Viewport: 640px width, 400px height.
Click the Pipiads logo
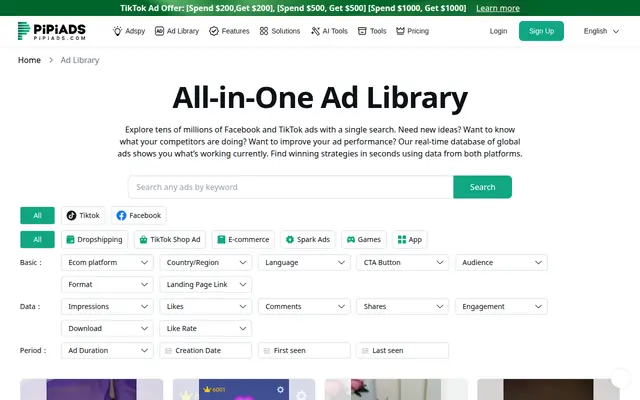52,31
